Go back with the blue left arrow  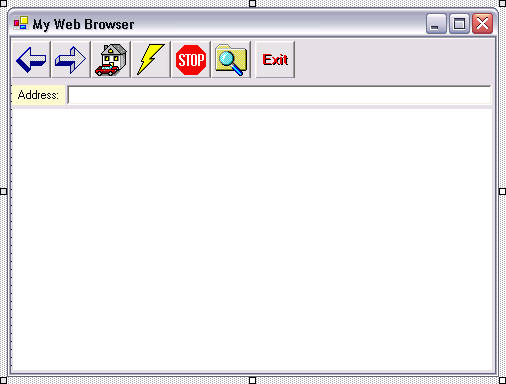[x=31, y=60]
